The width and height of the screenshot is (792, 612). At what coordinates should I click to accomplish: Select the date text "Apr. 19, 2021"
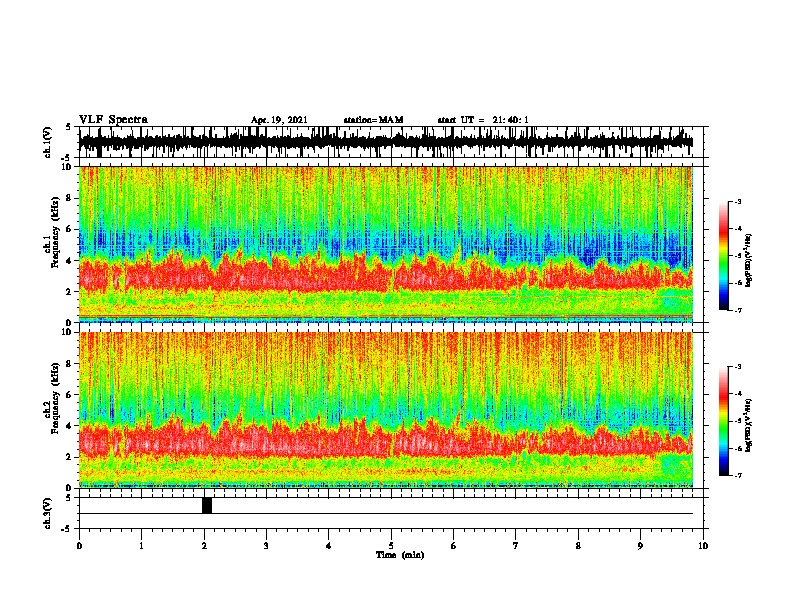click(x=279, y=120)
